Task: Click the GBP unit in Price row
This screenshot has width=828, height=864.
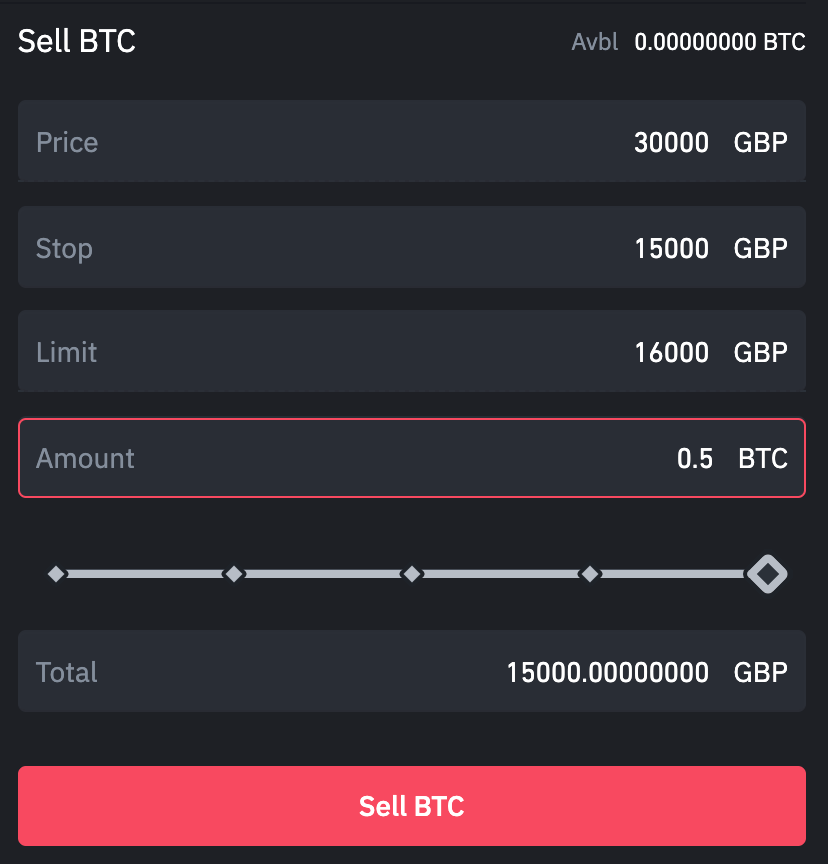Action: (x=761, y=142)
